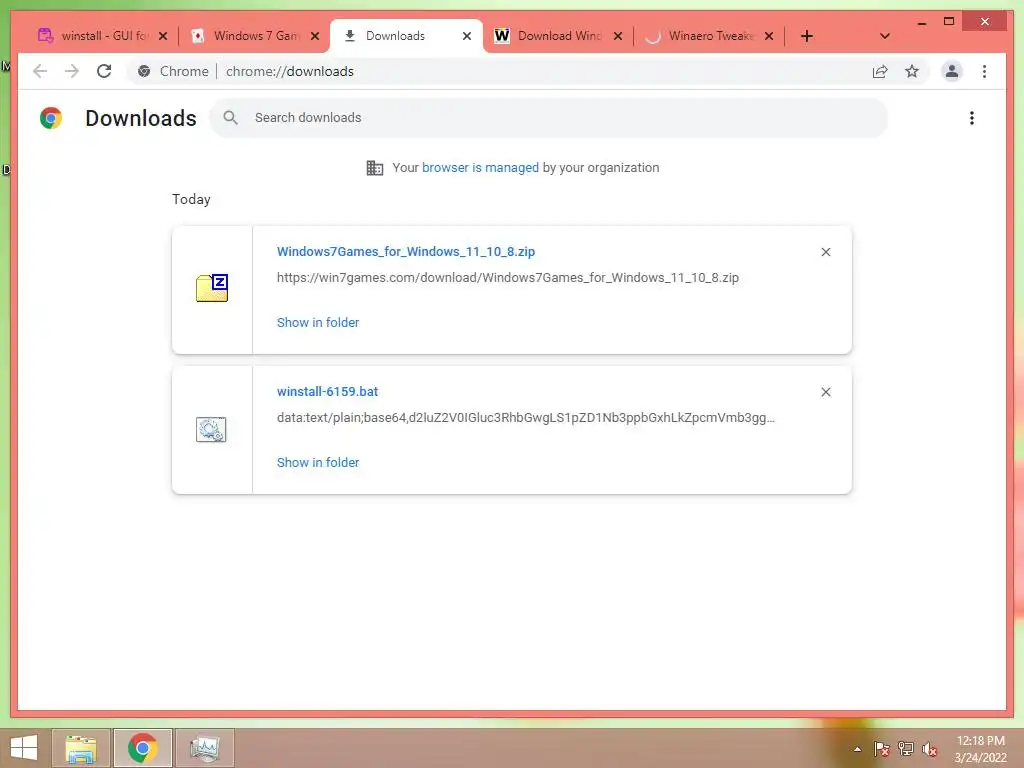
Task: Click the browser forward arrow
Action: (x=72, y=71)
